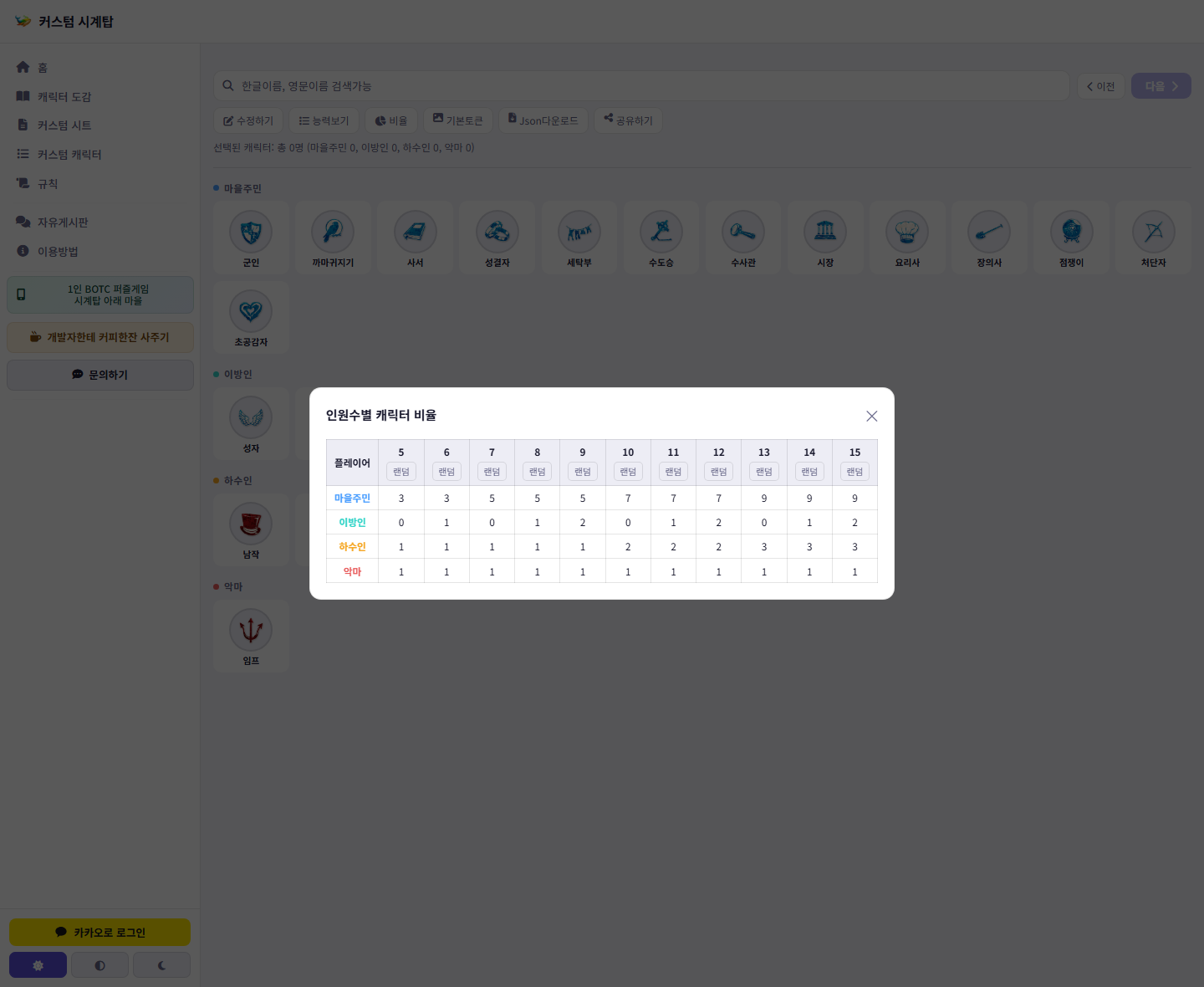Click the 랜덤 button under 5 players
The height and width of the screenshot is (987, 1204).
401,472
